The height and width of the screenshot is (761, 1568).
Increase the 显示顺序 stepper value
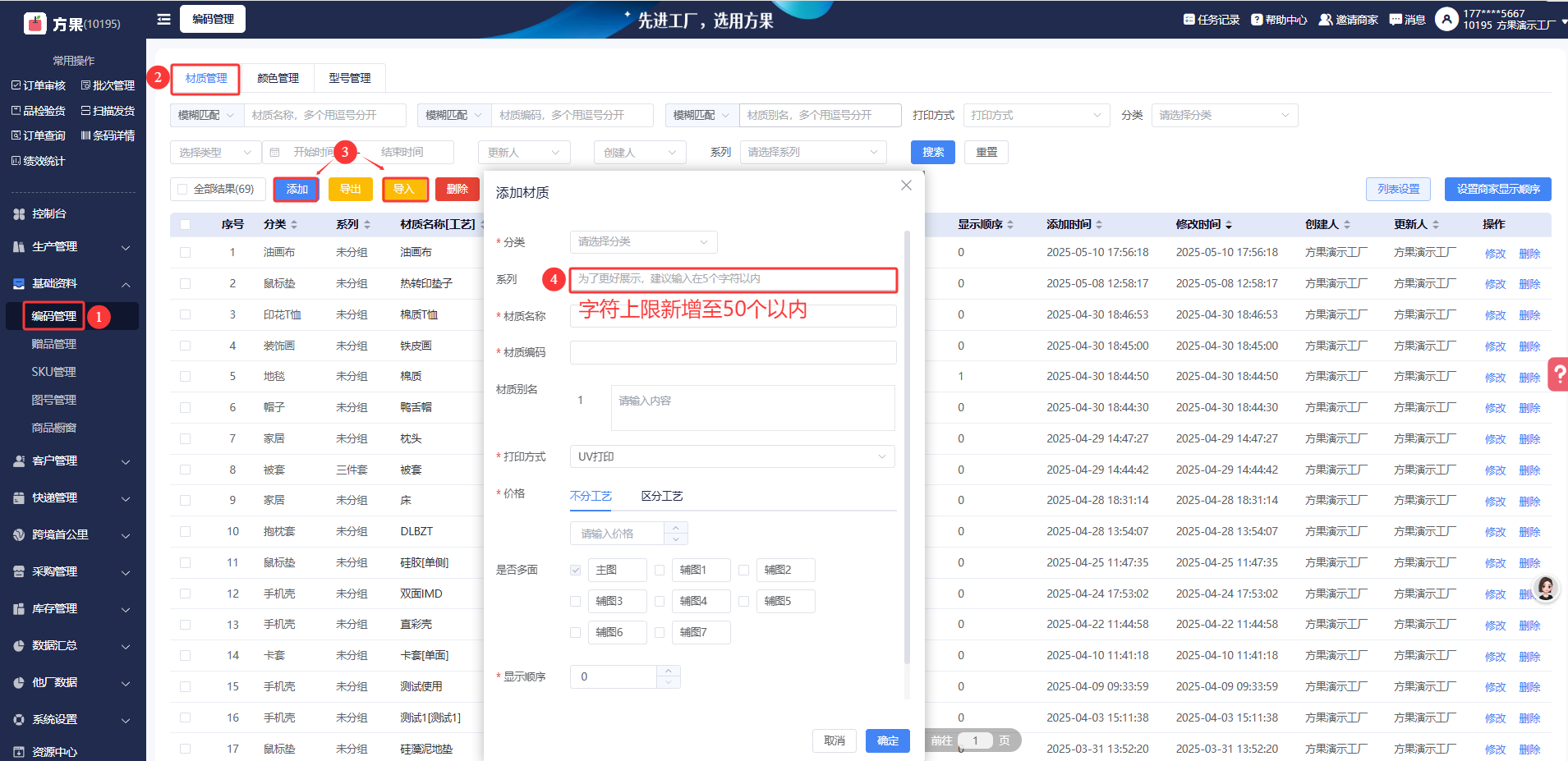click(669, 672)
